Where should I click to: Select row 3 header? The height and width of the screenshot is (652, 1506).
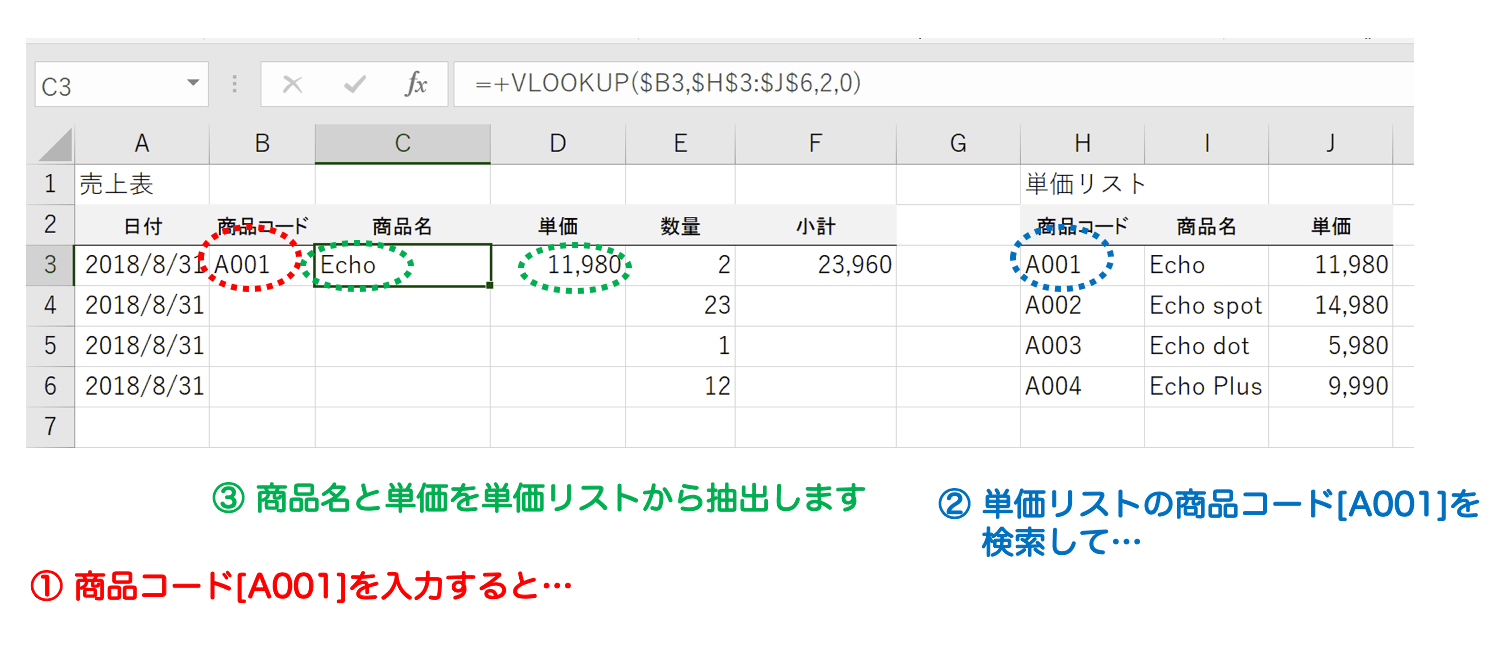pos(50,265)
